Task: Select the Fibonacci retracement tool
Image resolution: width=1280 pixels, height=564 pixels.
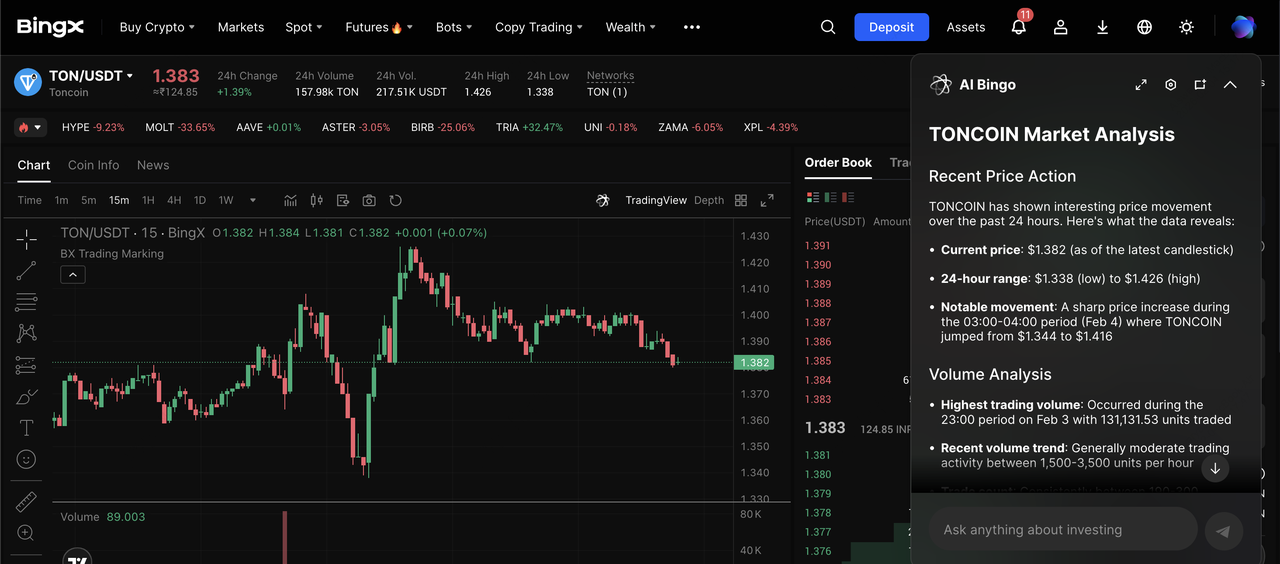Action: coord(26,302)
